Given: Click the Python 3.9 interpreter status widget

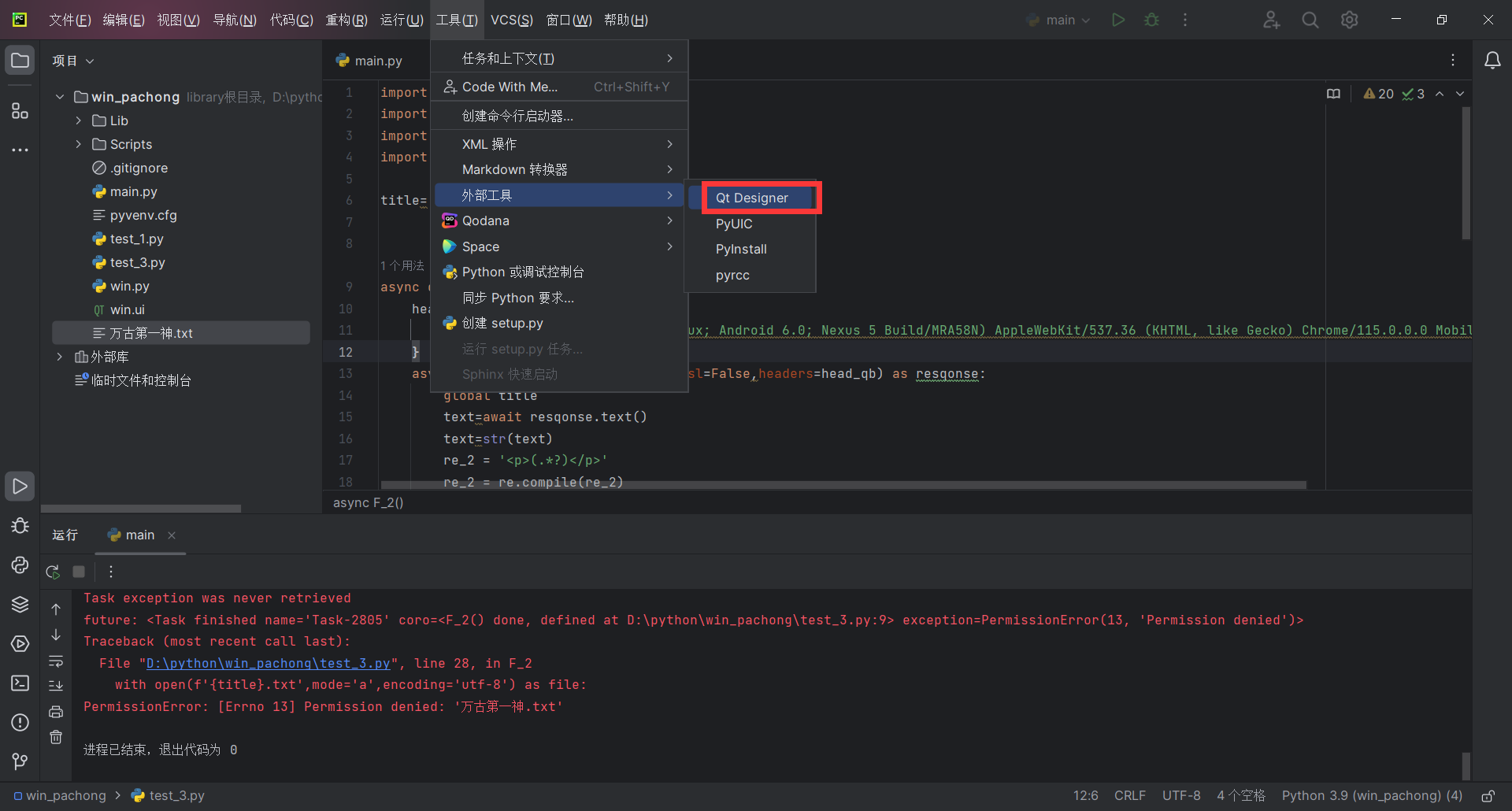Looking at the screenshot, I should click(x=1371, y=796).
